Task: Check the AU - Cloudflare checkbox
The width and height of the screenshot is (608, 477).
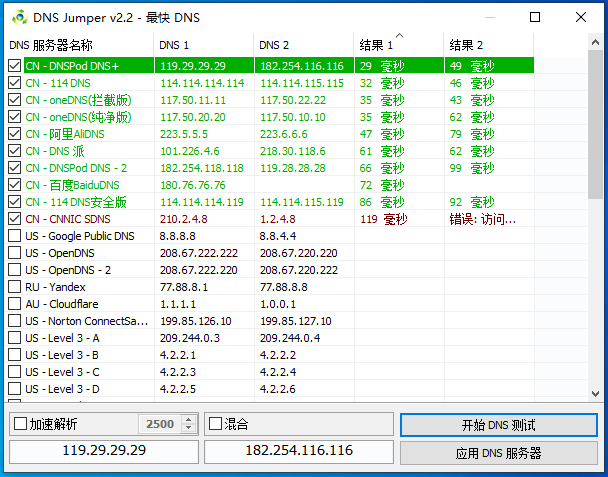Action: (14, 304)
